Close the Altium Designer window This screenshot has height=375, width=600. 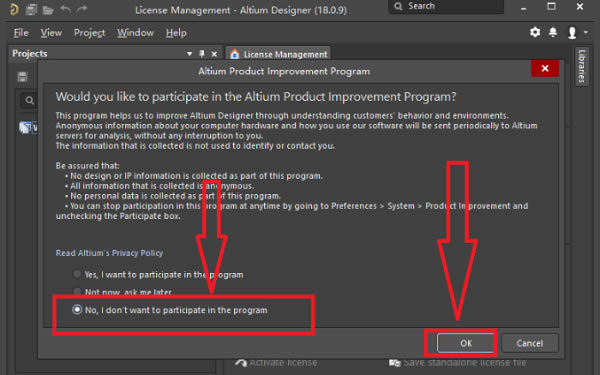(x=580, y=7)
